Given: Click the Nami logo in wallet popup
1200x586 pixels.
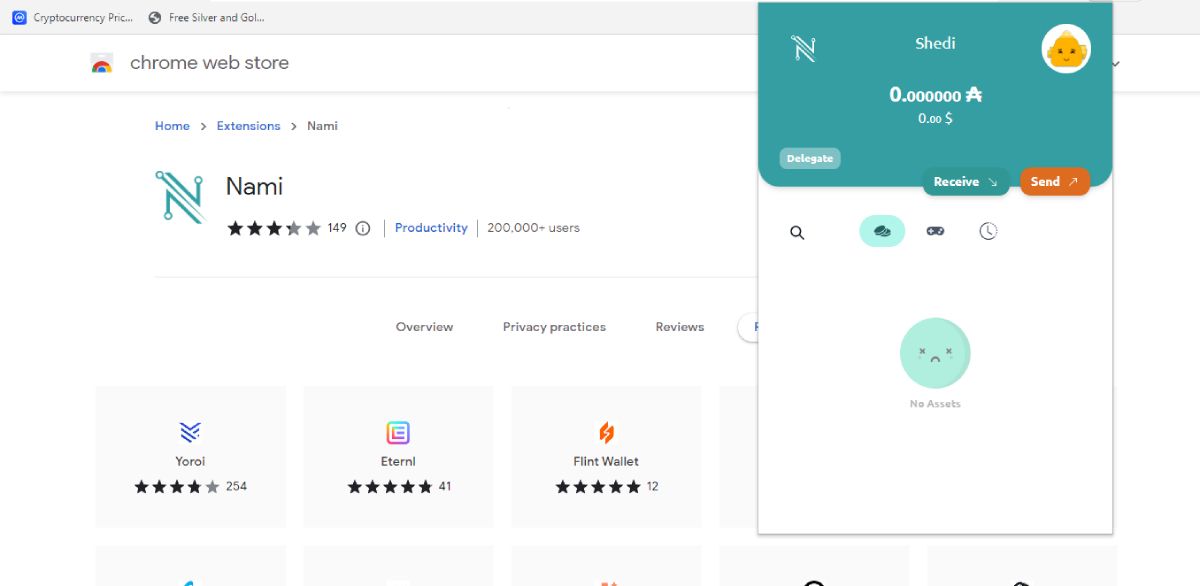Looking at the screenshot, I should coord(804,48).
